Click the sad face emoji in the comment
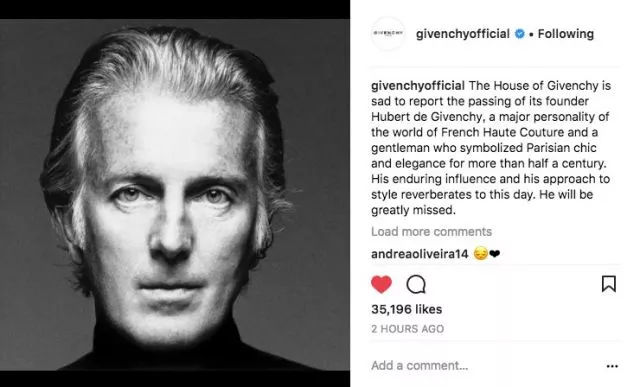Viewport: 640px width, 387px height. pos(480,254)
